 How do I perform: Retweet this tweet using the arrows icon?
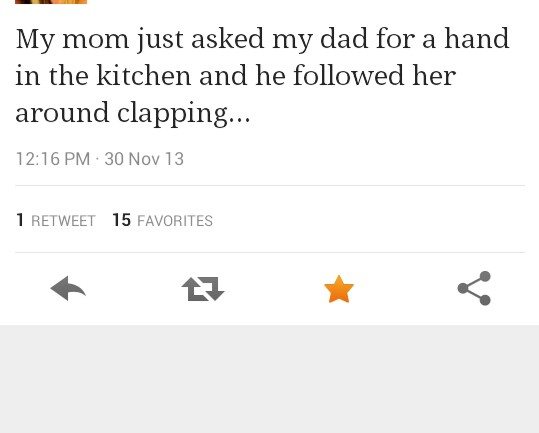point(203,289)
